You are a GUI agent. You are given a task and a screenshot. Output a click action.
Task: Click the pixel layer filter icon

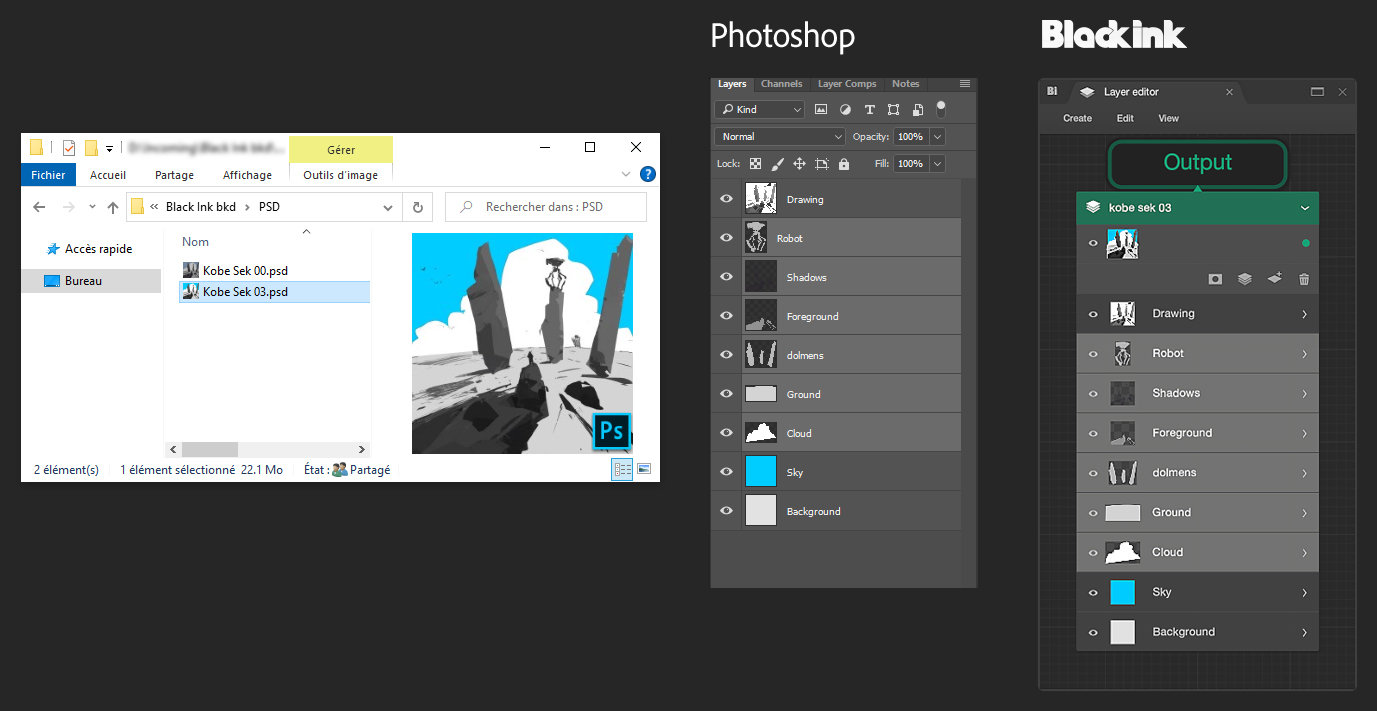click(821, 109)
